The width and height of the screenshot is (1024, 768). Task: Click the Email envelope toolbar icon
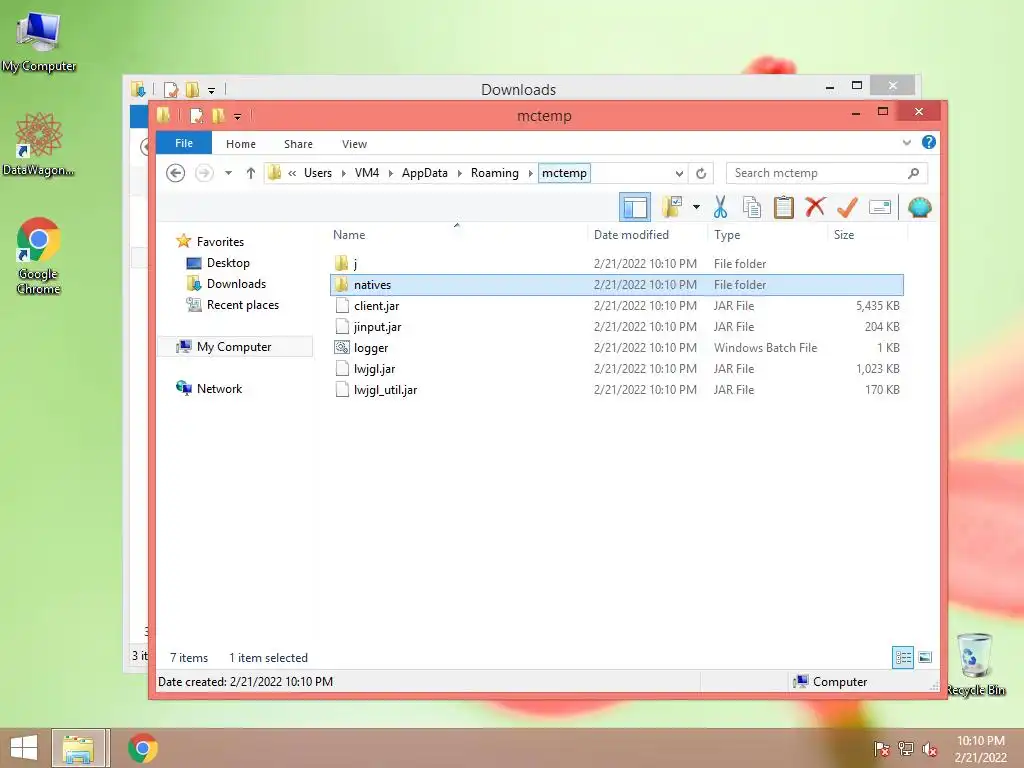pyautogui.click(x=880, y=207)
